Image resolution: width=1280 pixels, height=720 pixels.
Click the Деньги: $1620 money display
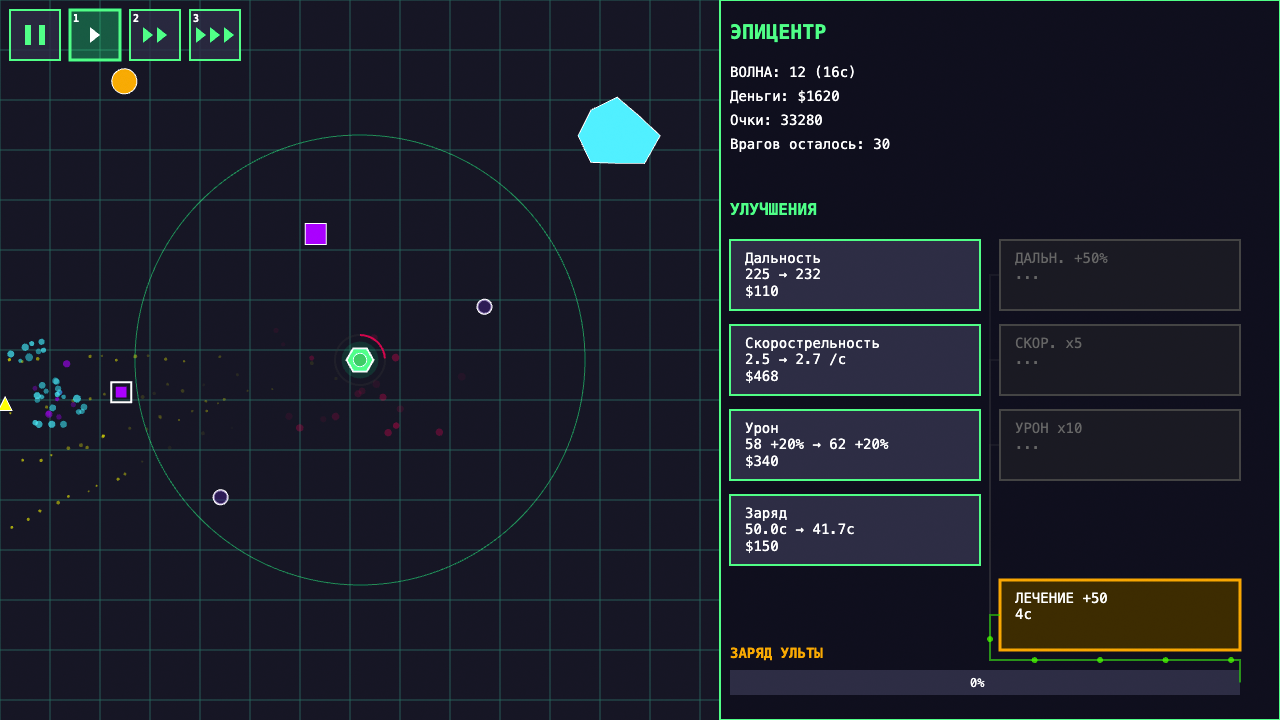[x=785, y=96]
